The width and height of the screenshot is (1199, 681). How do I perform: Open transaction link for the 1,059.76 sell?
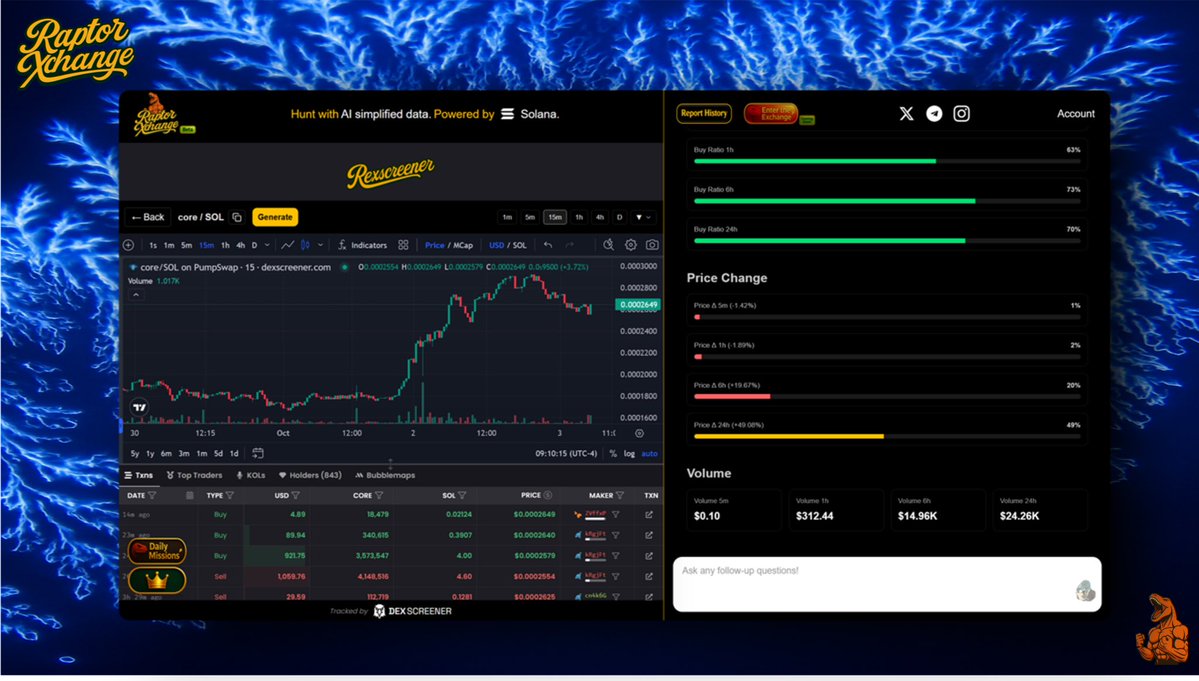[x=648, y=576]
